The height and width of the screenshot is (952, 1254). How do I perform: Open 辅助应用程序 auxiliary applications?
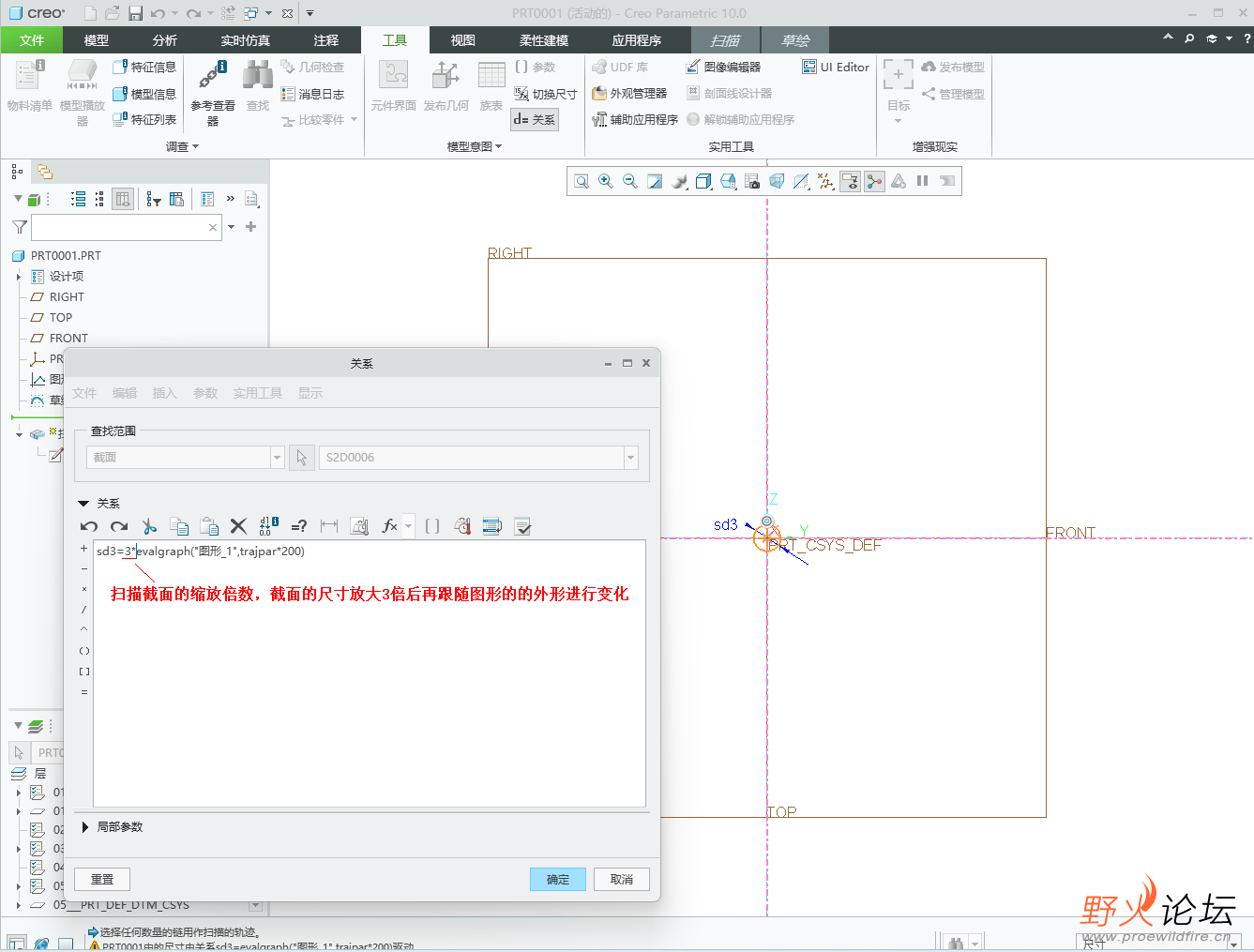(x=635, y=120)
